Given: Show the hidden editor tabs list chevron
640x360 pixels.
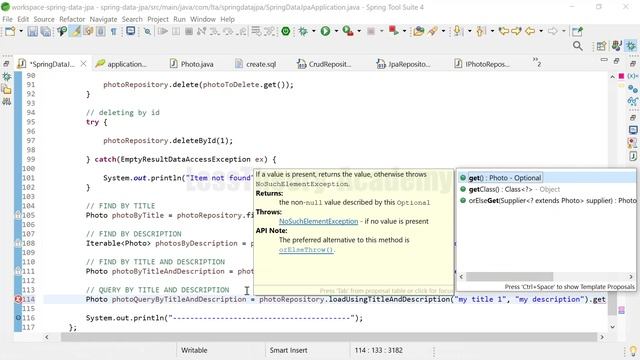Looking at the screenshot, I should click(537, 62).
